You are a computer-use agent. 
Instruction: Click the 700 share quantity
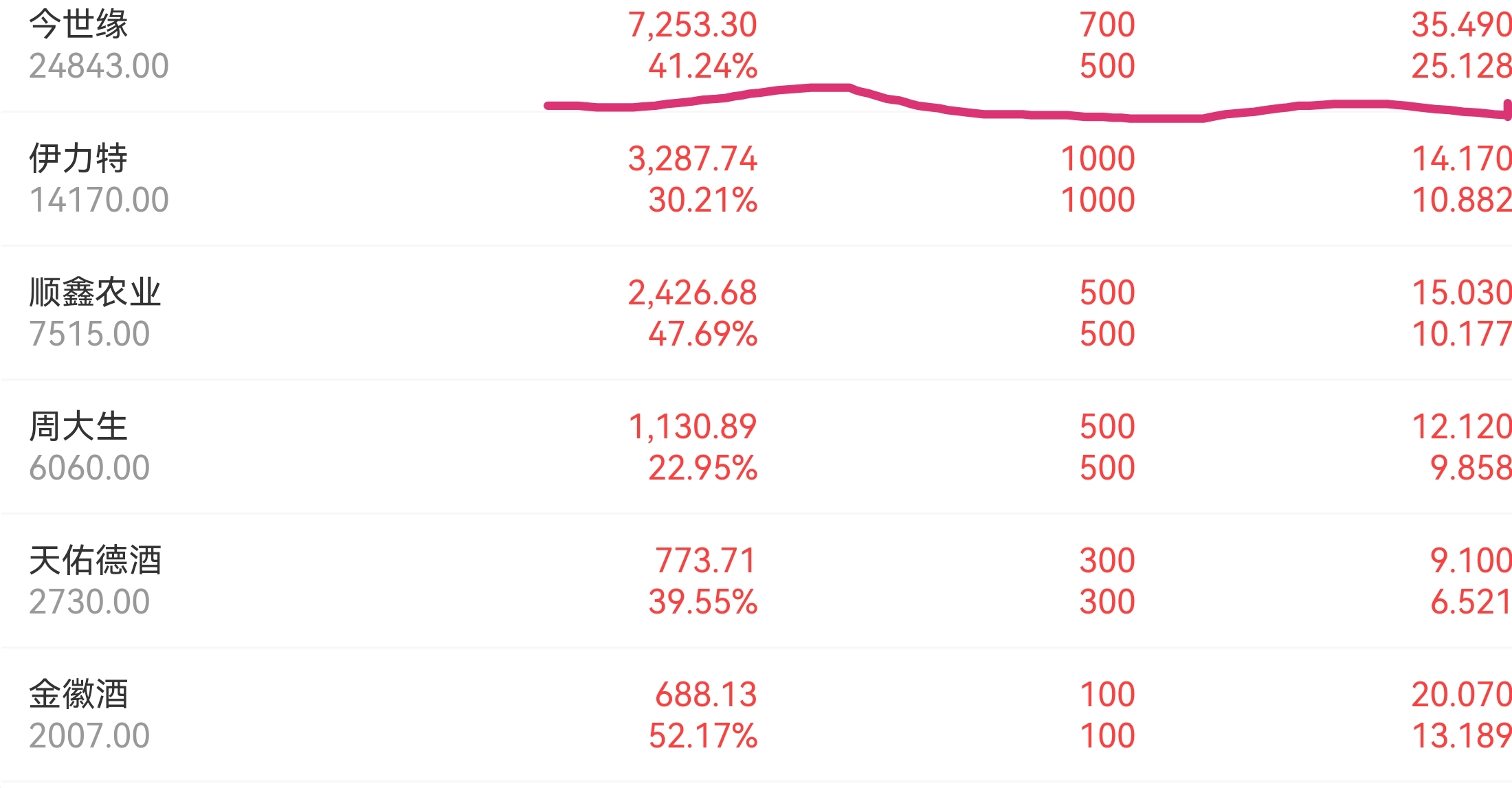click(1107, 25)
